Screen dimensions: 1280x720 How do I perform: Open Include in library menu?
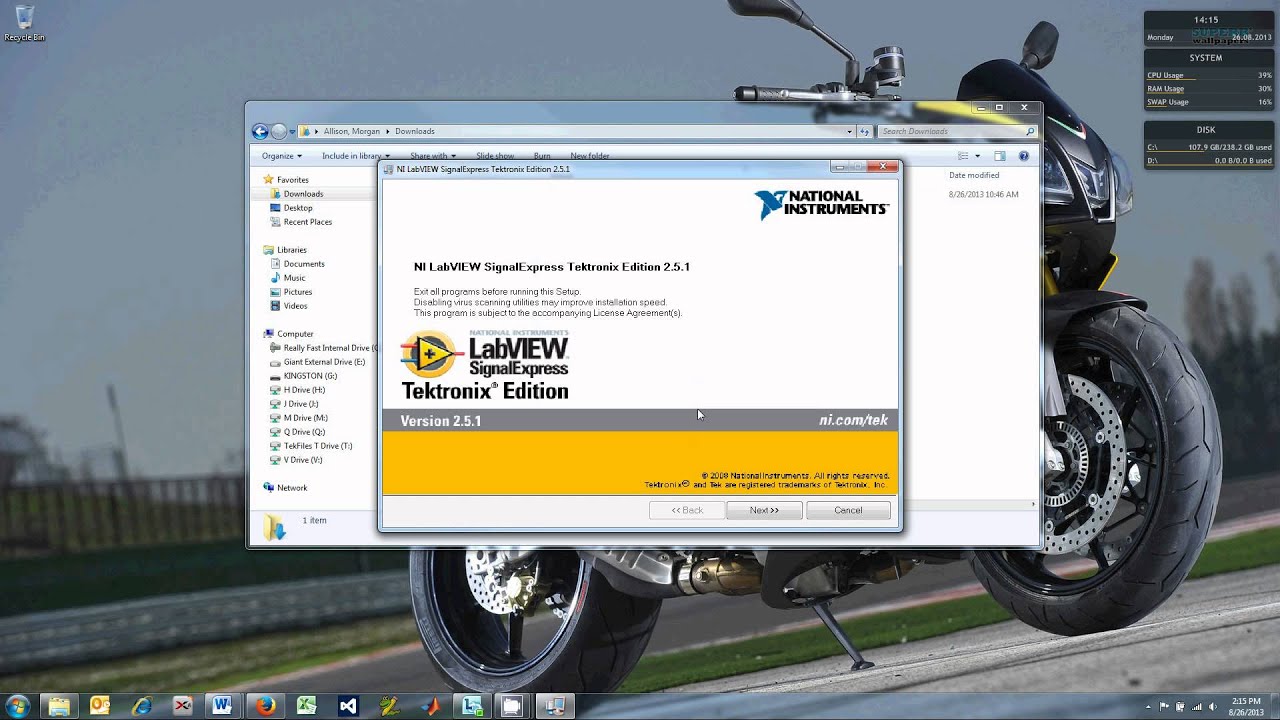click(355, 156)
